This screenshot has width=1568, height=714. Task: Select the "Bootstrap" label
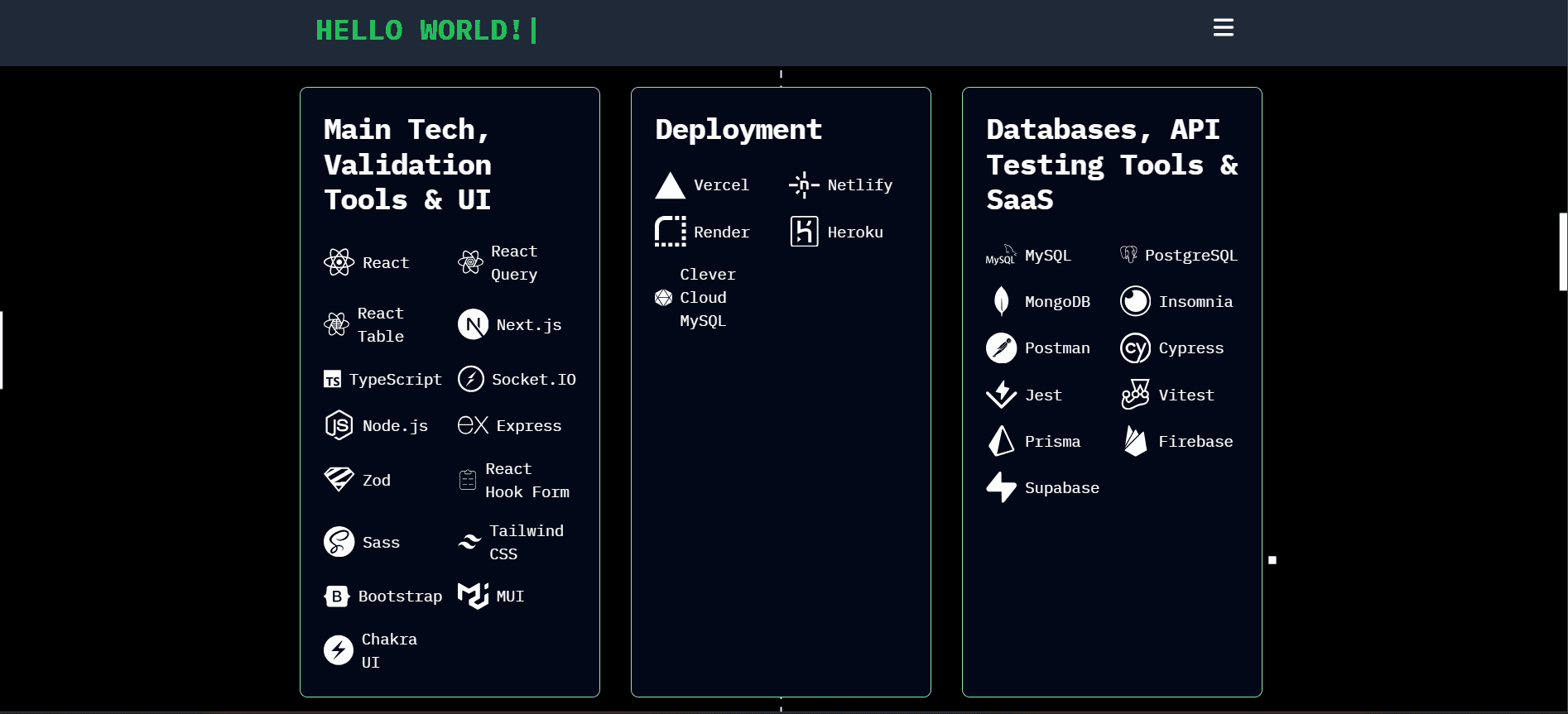(x=400, y=596)
